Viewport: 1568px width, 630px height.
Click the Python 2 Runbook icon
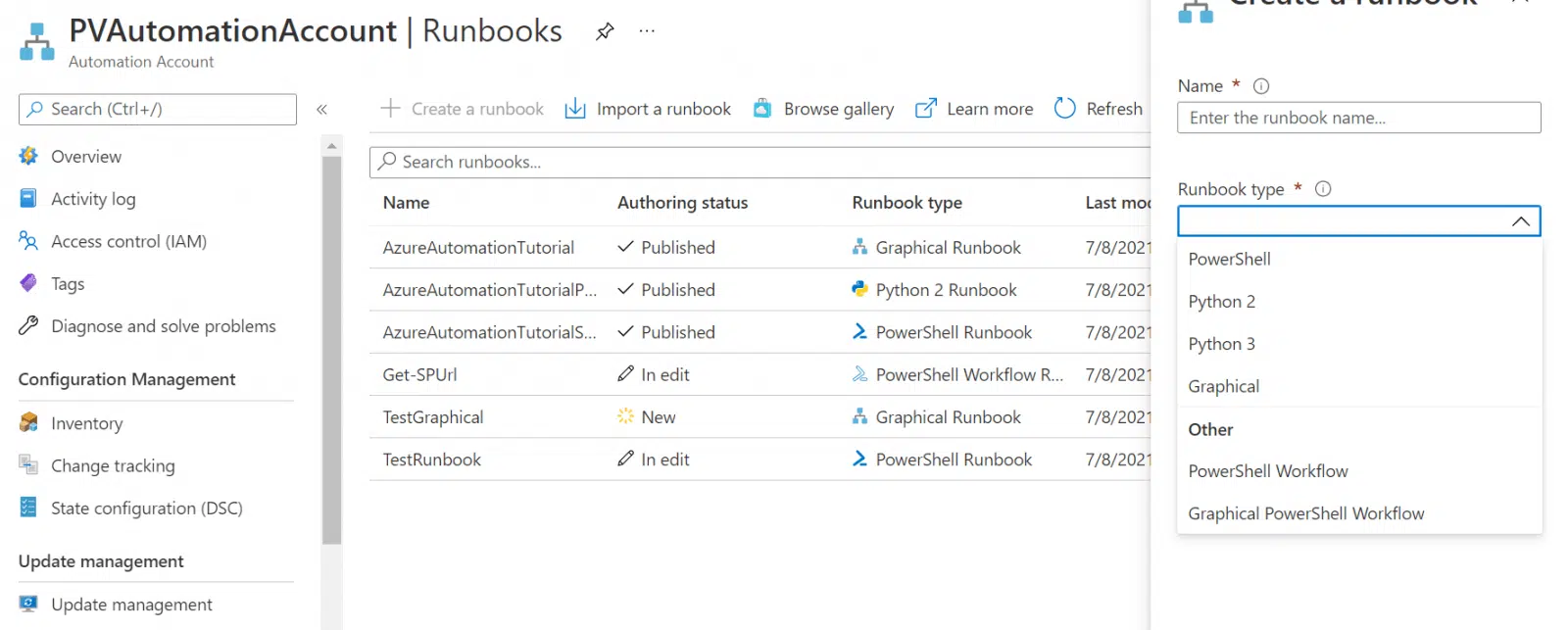pos(859,289)
